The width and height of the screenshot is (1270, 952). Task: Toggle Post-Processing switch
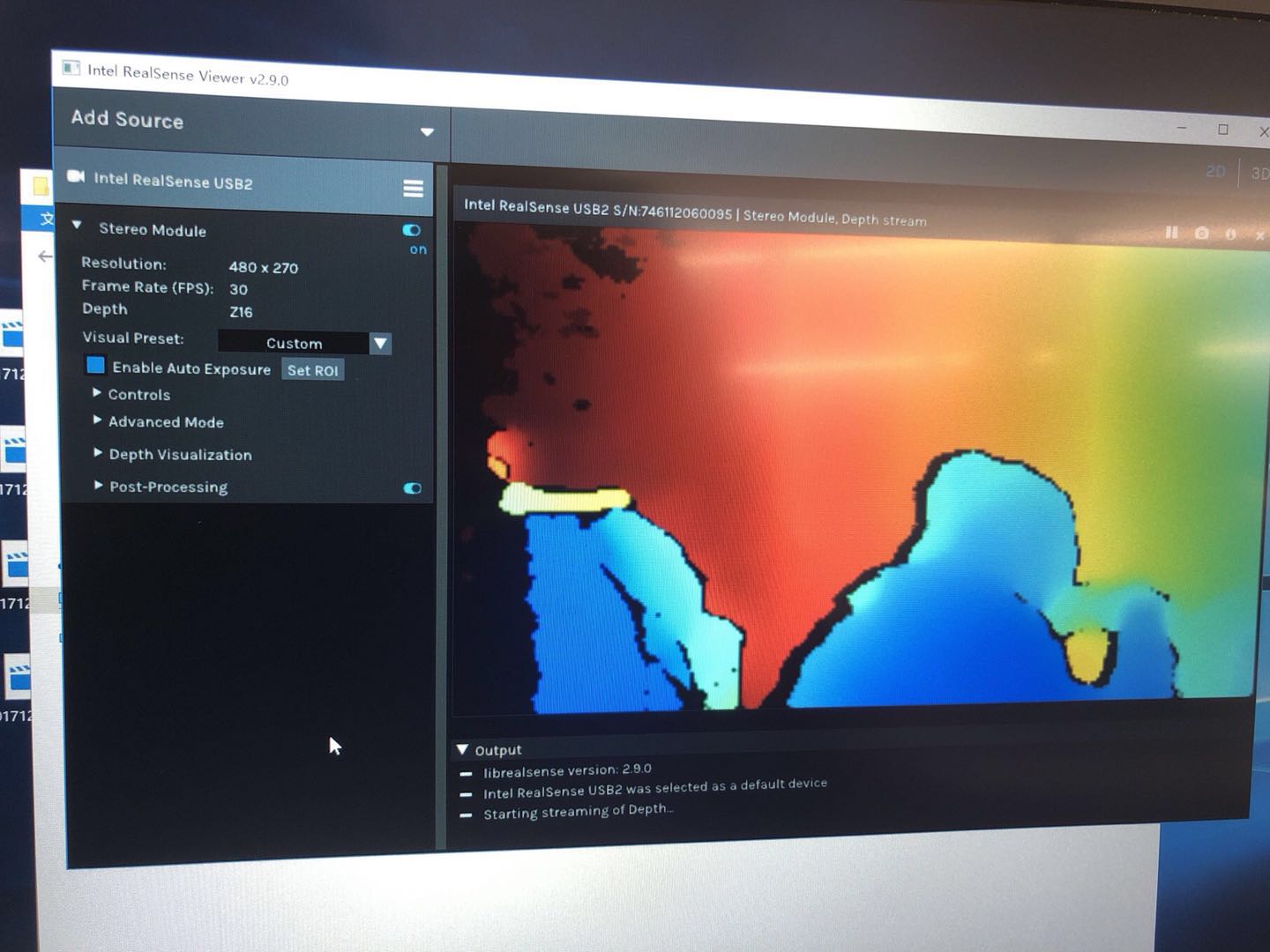pos(412,488)
